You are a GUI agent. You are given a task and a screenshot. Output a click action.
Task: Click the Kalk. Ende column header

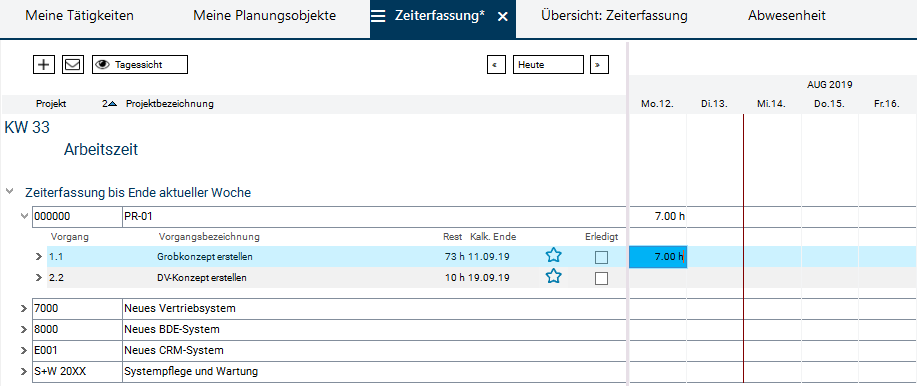point(493,237)
